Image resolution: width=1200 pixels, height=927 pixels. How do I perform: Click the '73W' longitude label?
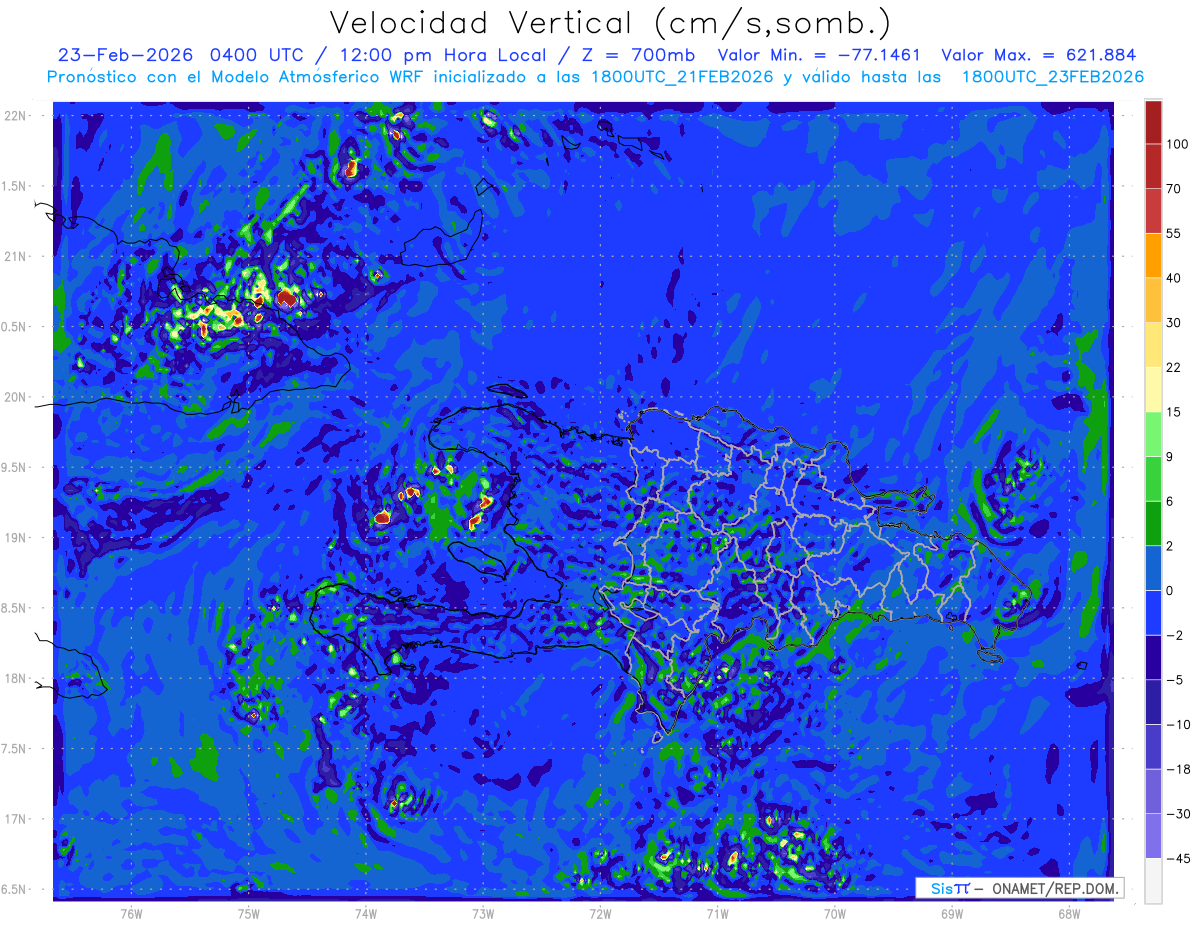pos(483,913)
